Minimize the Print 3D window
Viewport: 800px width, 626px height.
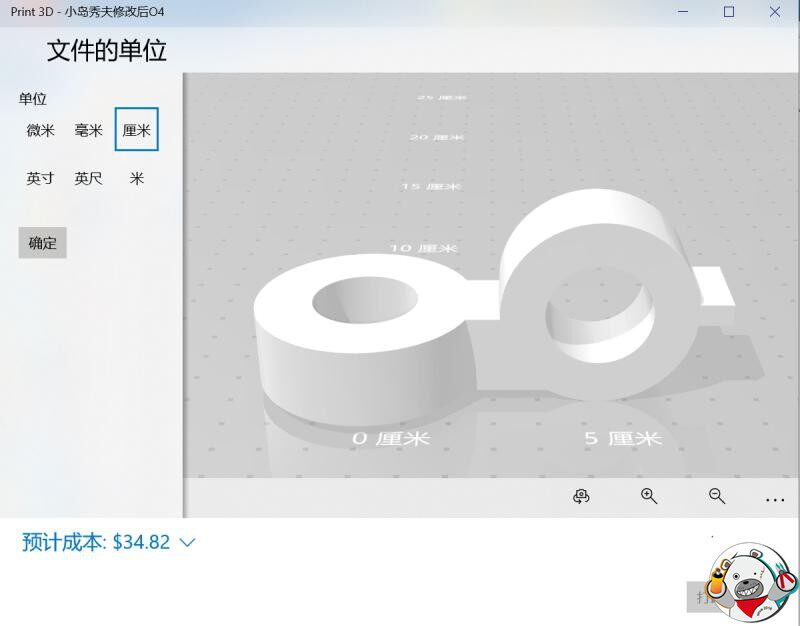[683, 12]
